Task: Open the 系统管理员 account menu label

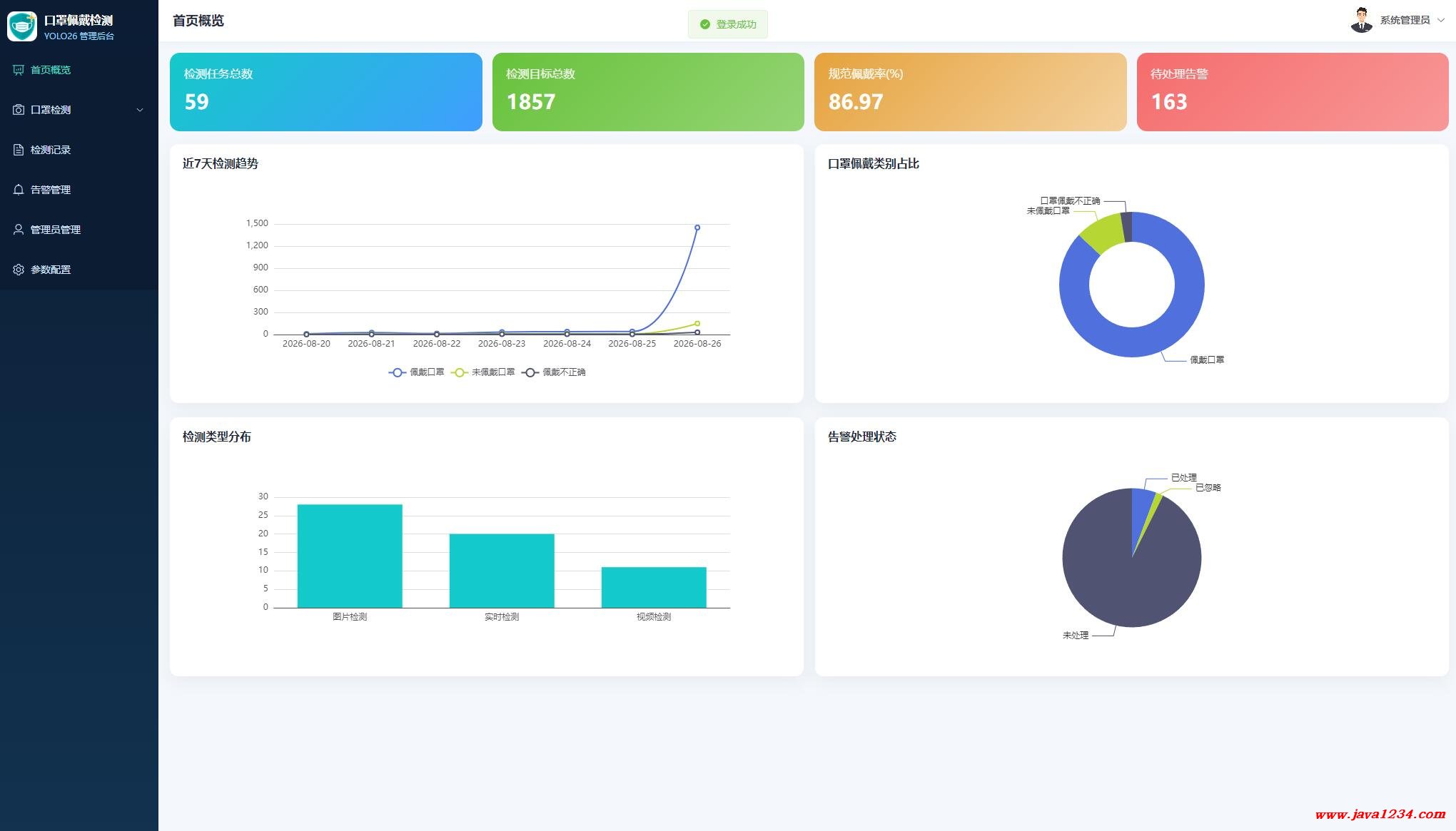Action: (x=1405, y=20)
